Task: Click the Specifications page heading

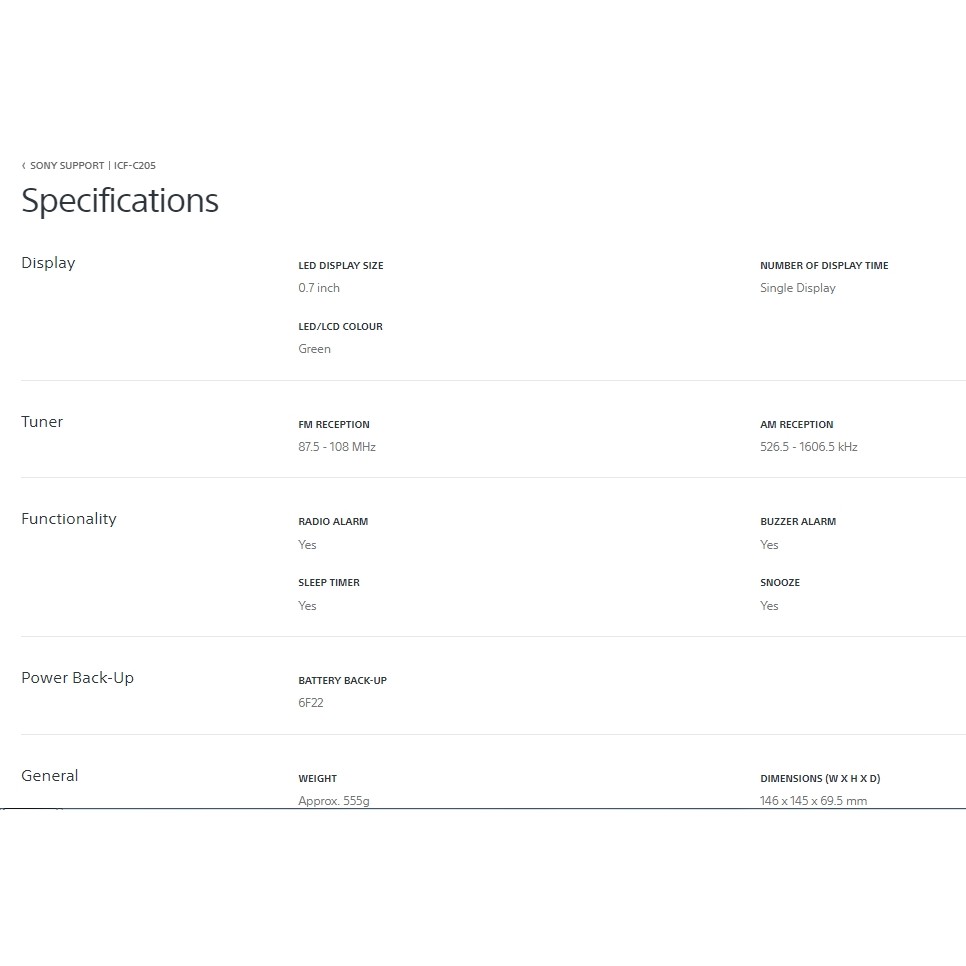Action: [120, 201]
